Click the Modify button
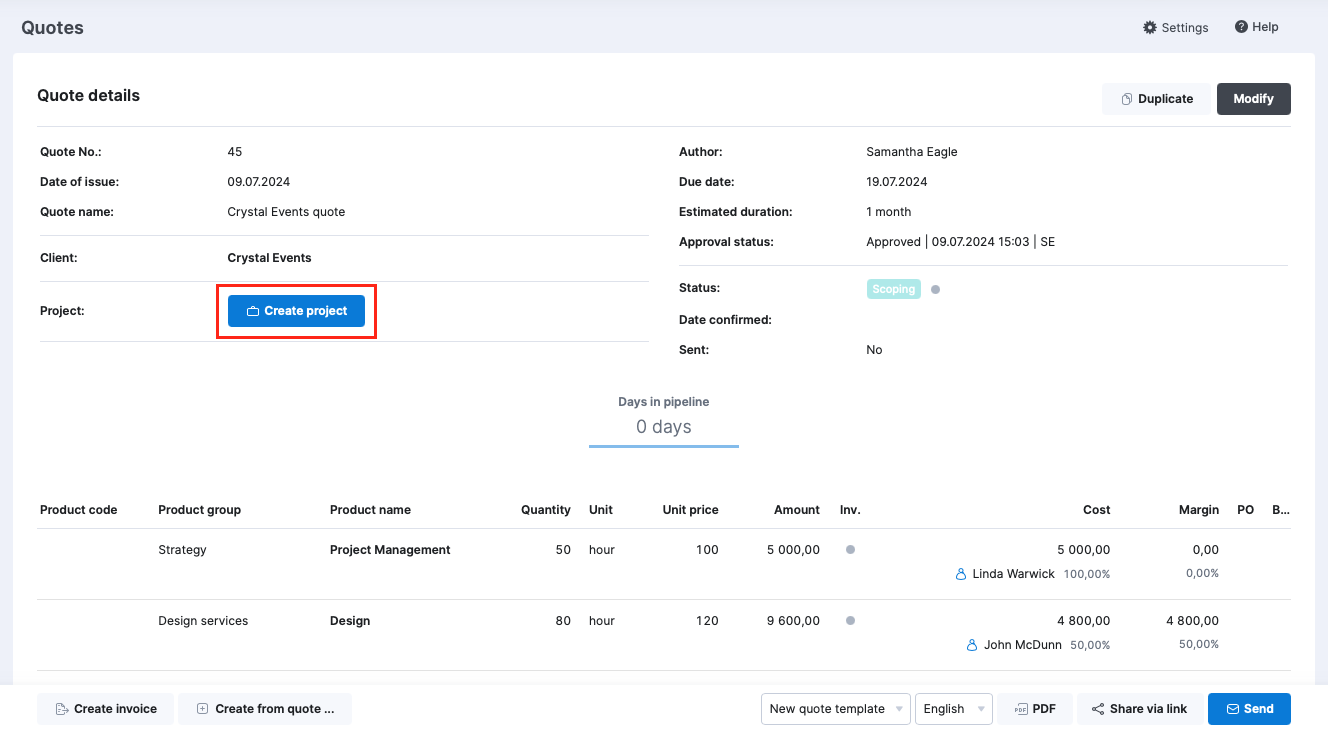Image resolution: width=1328 pixels, height=731 pixels. 1253,99
